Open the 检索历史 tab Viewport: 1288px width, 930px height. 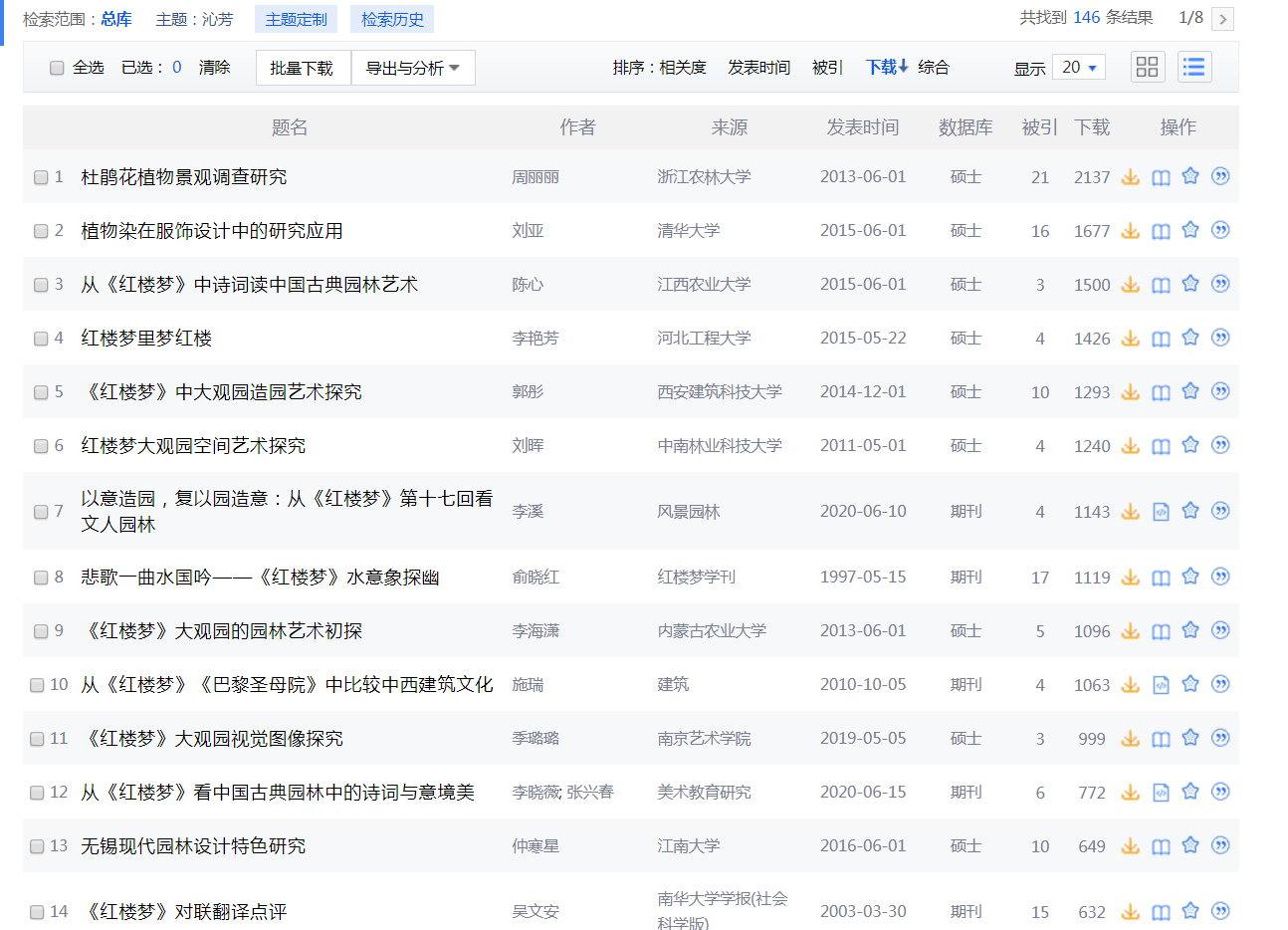(392, 19)
